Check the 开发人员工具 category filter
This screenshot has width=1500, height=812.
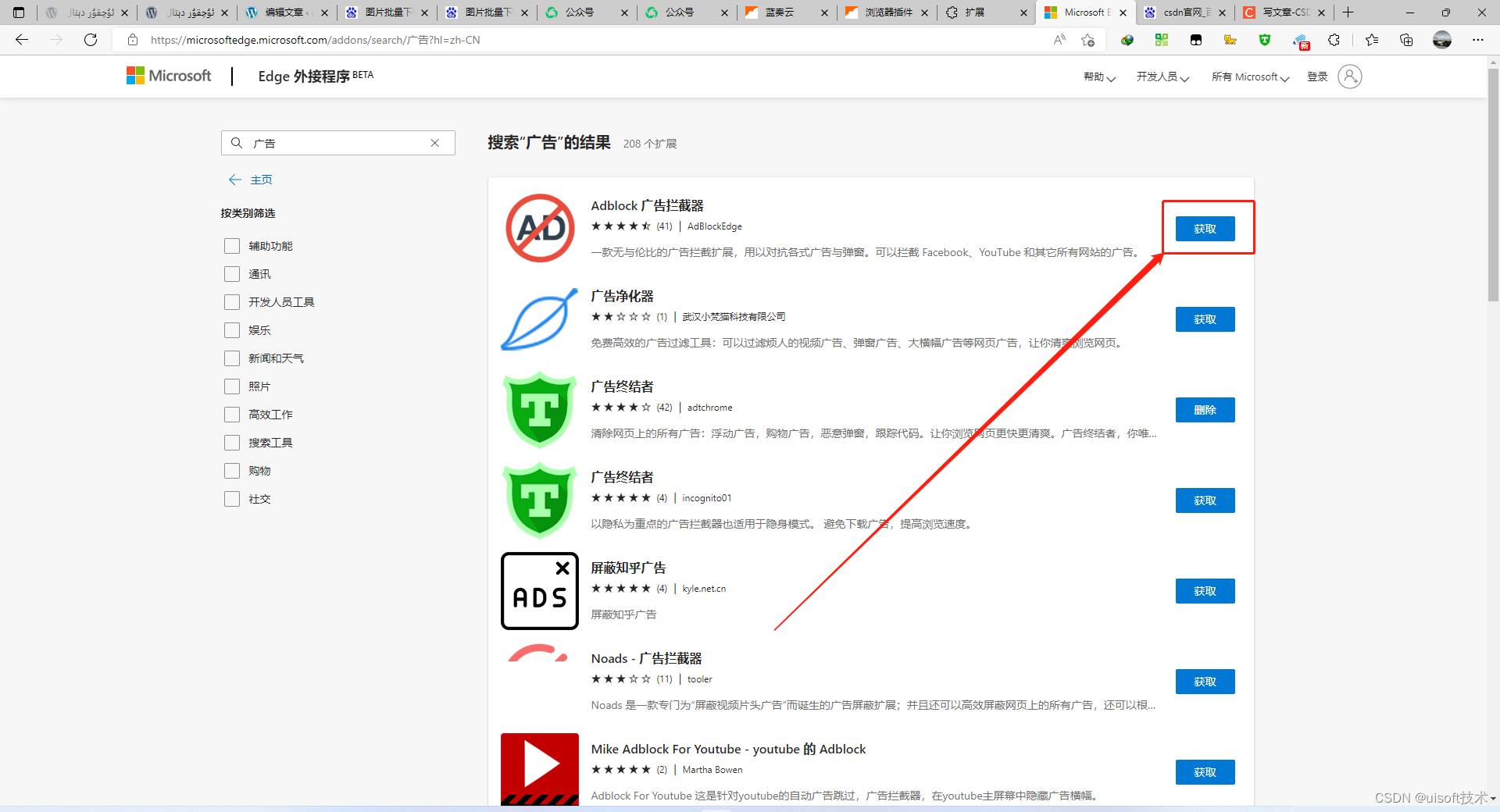(232, 302)
